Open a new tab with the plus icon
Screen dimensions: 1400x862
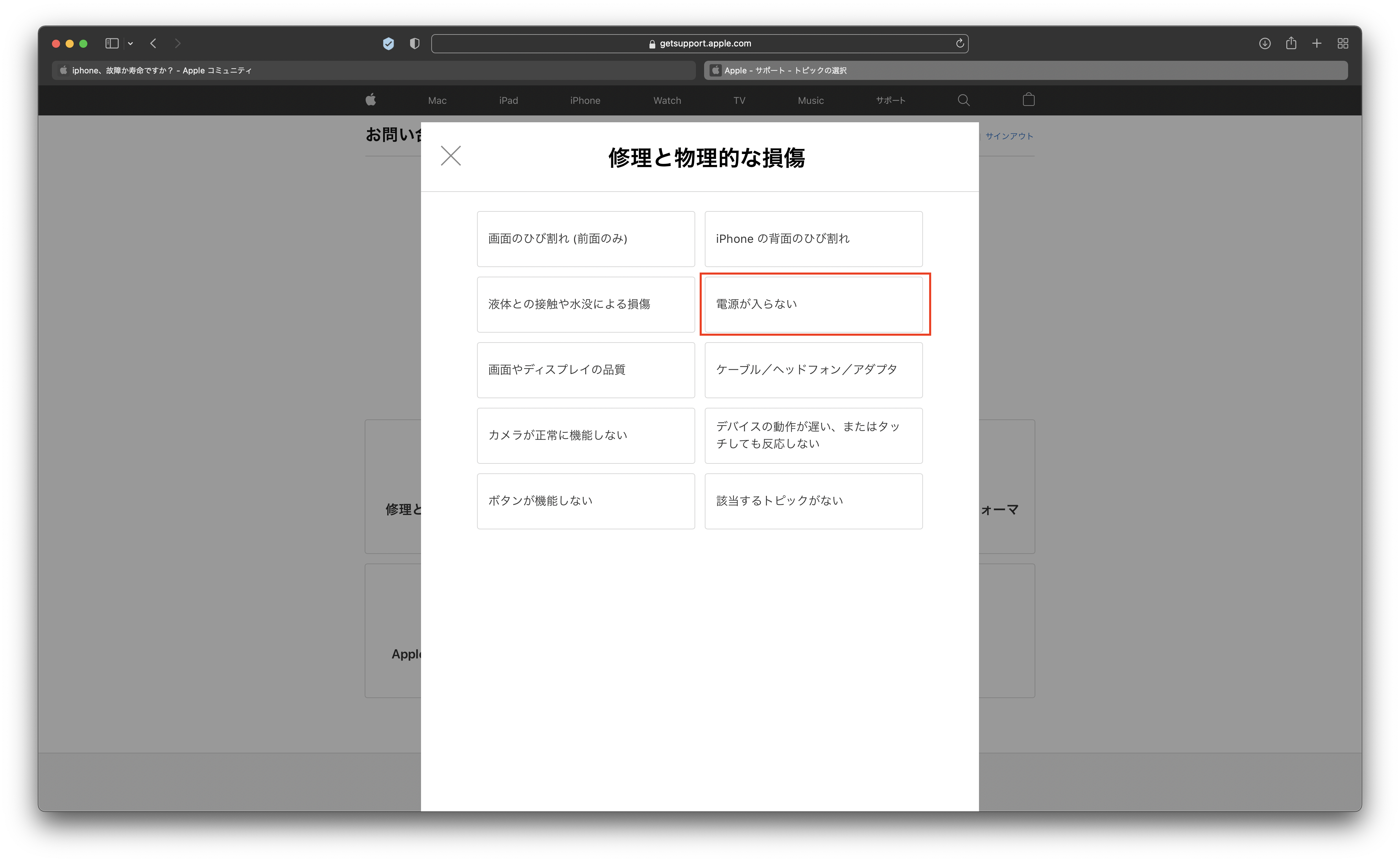click(1317, 43)
